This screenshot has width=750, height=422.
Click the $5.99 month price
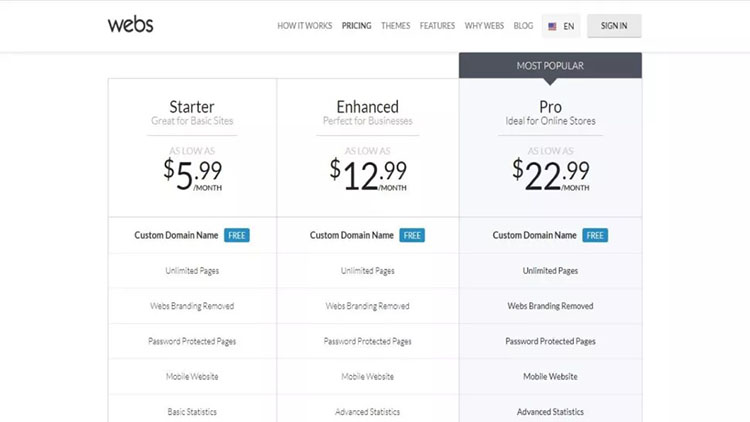click(192, 175)
